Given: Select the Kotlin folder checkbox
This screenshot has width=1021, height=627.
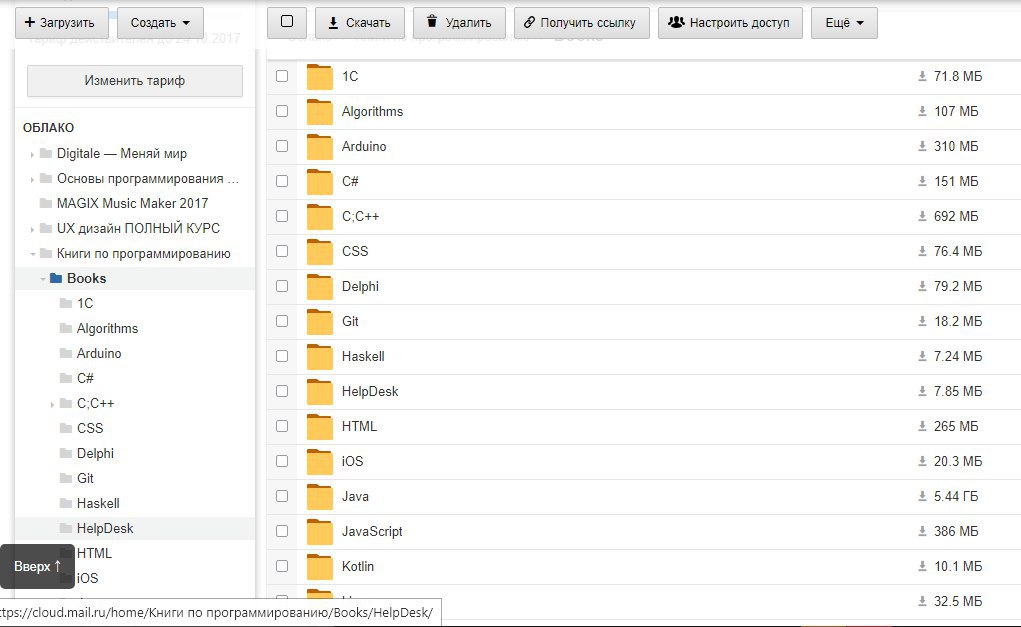Looking at the screenshot, I should tap(282, 566).
